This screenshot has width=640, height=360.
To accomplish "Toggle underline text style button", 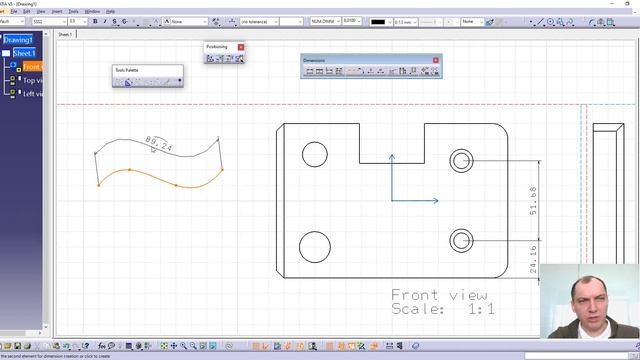I will point(115,21).
